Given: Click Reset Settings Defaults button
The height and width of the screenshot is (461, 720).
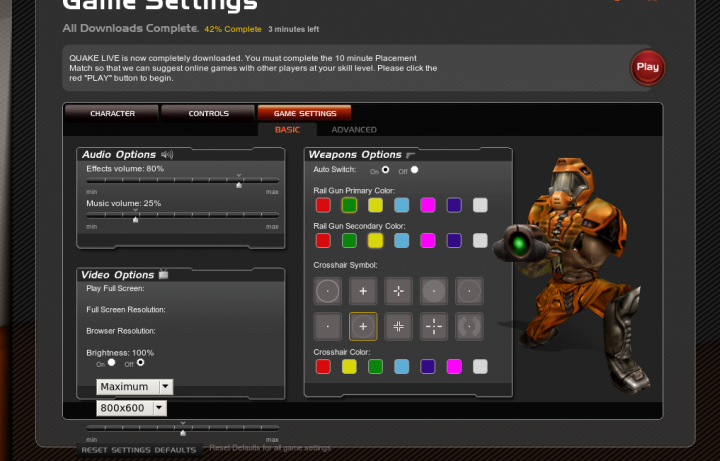Looking at the screenshot, I should click(x=139, y=450).
